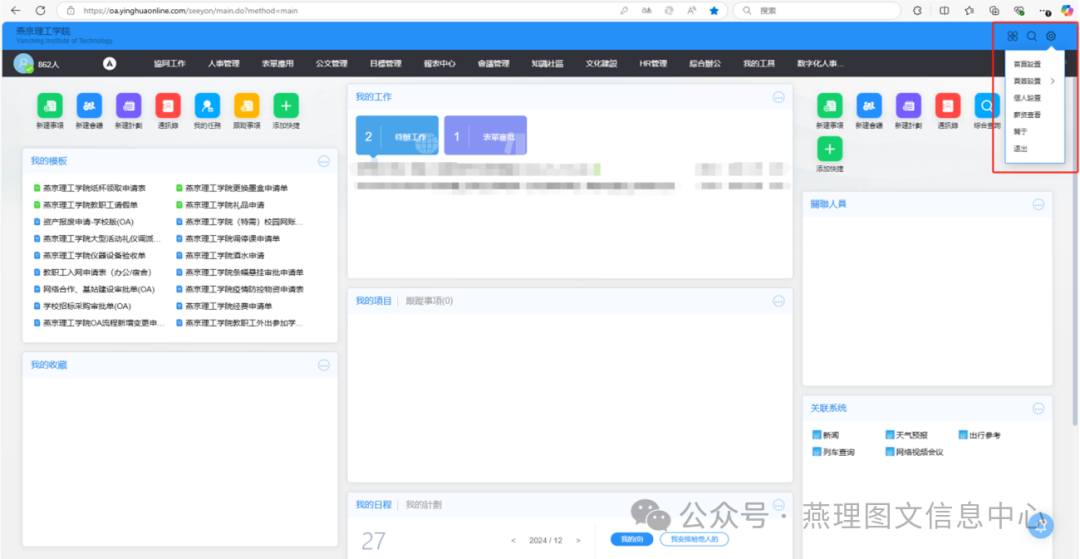Open 人事管理 in the navigation bar

click(224, 64)
